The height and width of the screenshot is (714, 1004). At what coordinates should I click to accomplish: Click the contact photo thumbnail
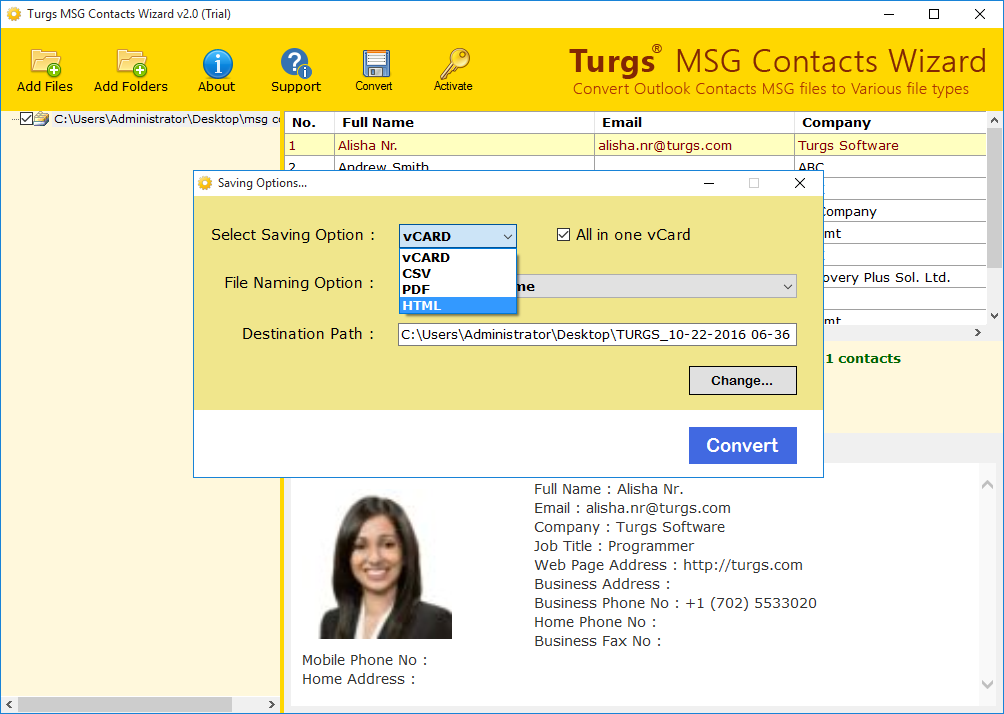click(385, 567)
